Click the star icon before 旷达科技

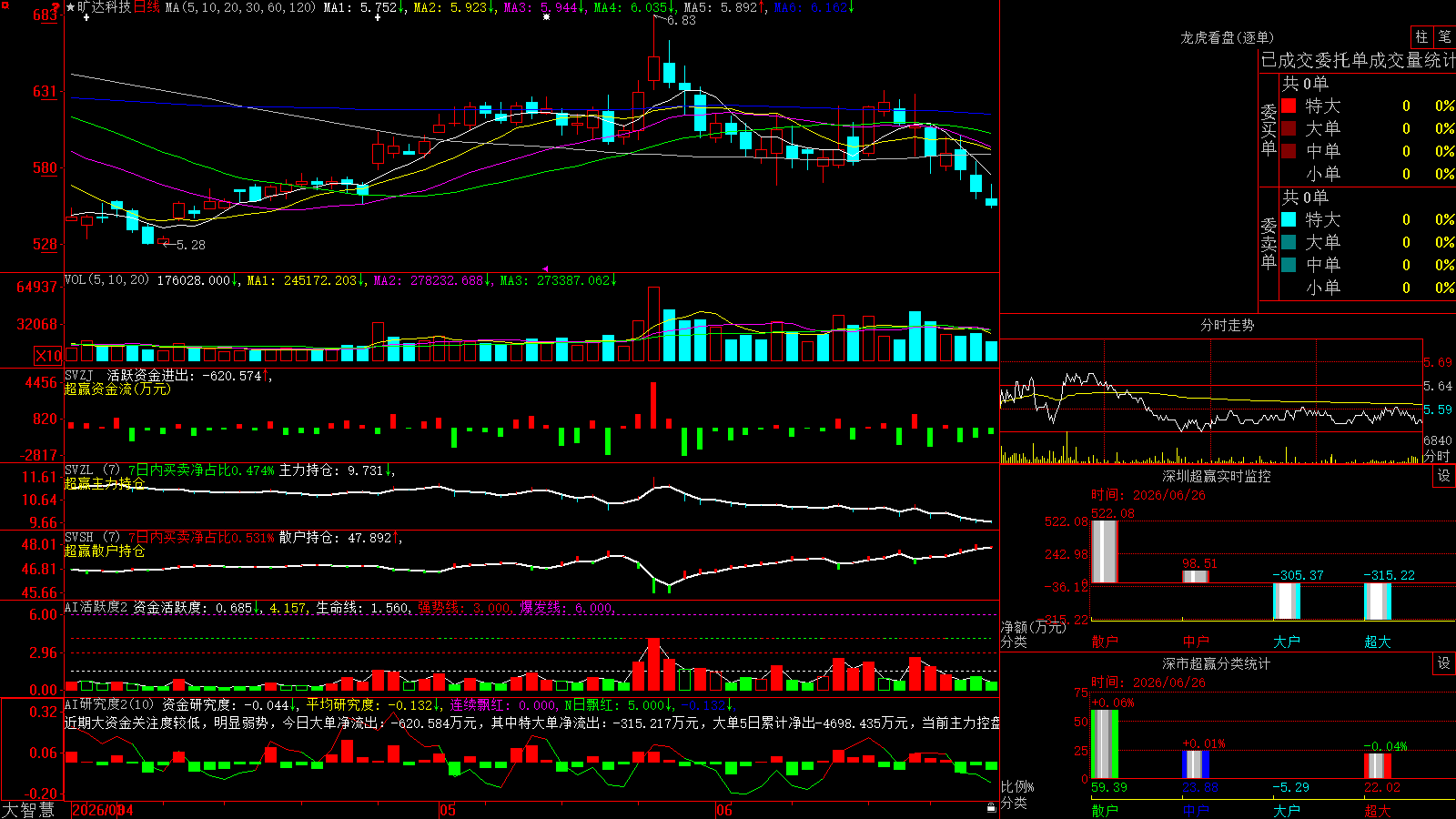click(70, 7)
